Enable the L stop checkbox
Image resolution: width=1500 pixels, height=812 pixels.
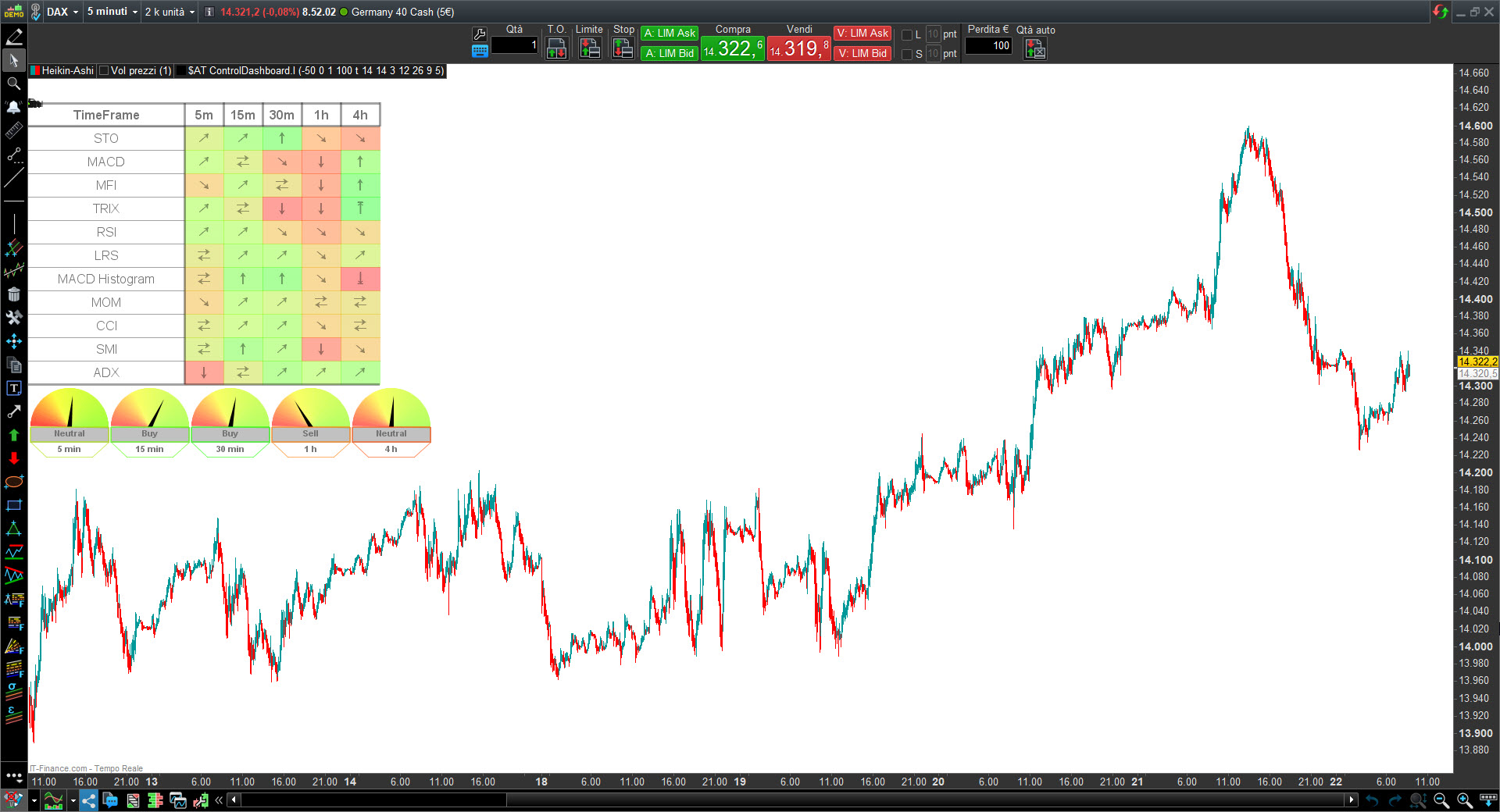[x=907, y=34]
